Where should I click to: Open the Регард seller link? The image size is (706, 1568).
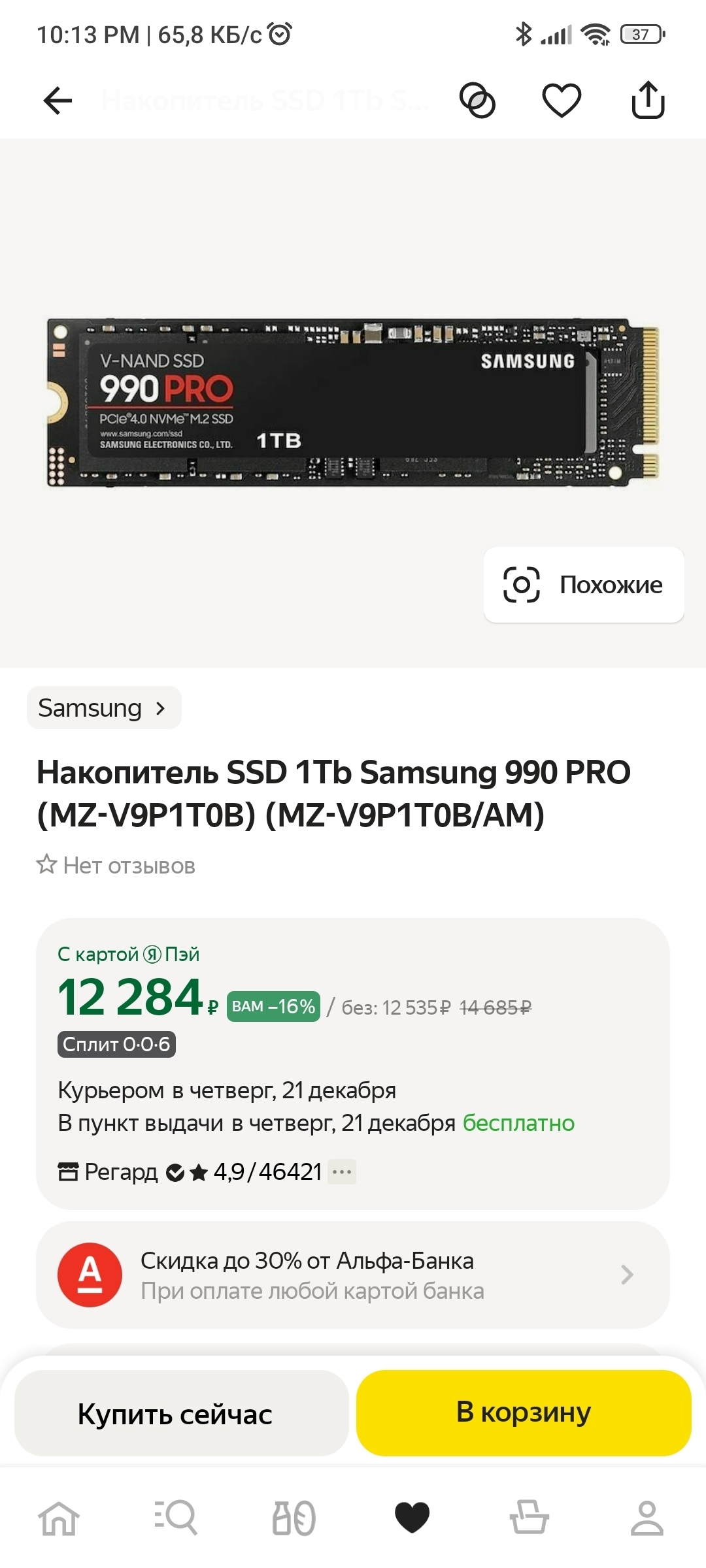(x=121, y=1172)
